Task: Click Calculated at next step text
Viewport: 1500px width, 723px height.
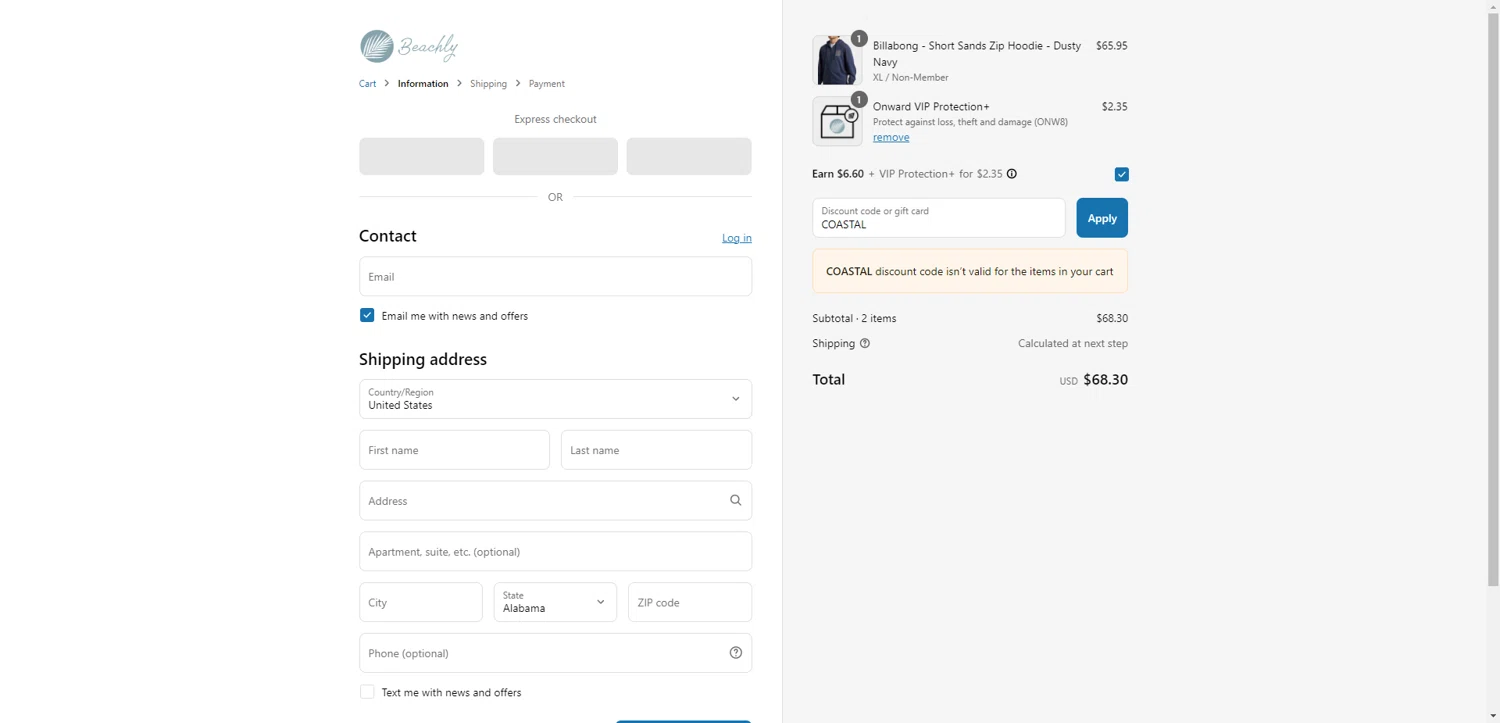Action: pos(1073,343)
